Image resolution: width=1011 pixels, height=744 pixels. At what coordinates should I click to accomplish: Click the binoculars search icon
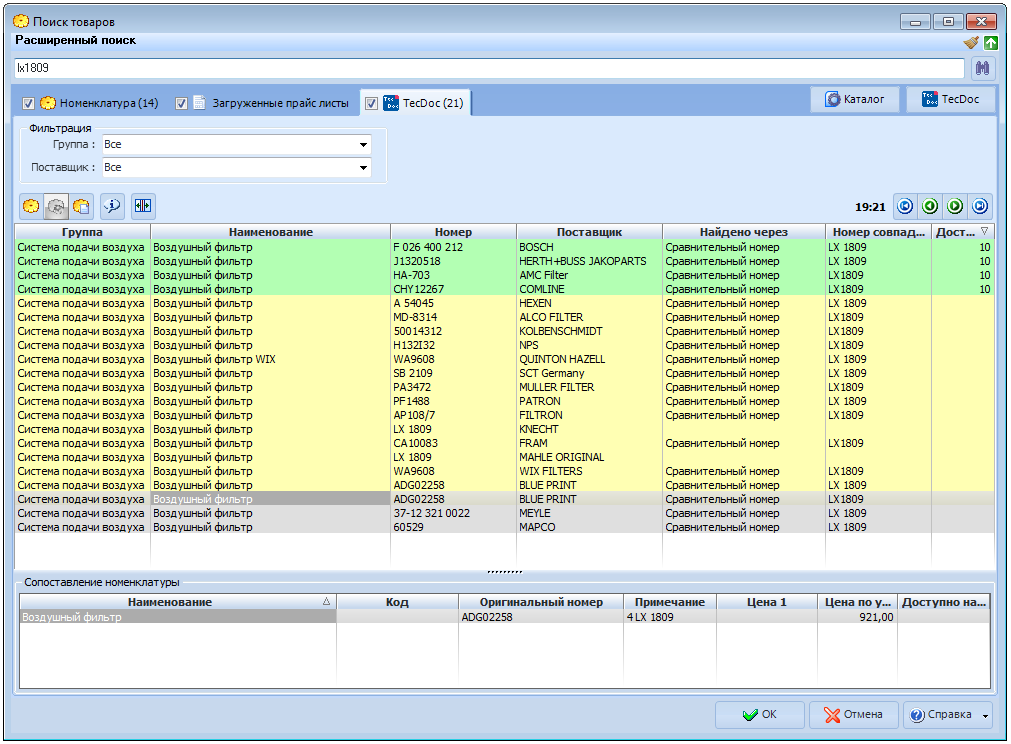click(982, 68)
